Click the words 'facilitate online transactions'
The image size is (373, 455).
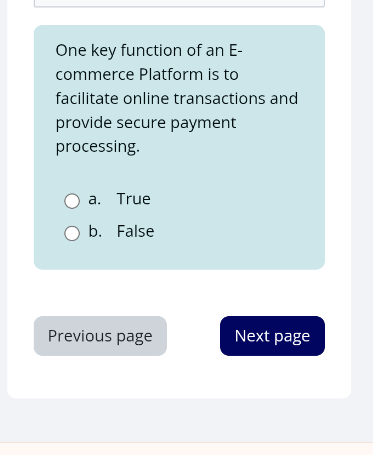(161, 99)
